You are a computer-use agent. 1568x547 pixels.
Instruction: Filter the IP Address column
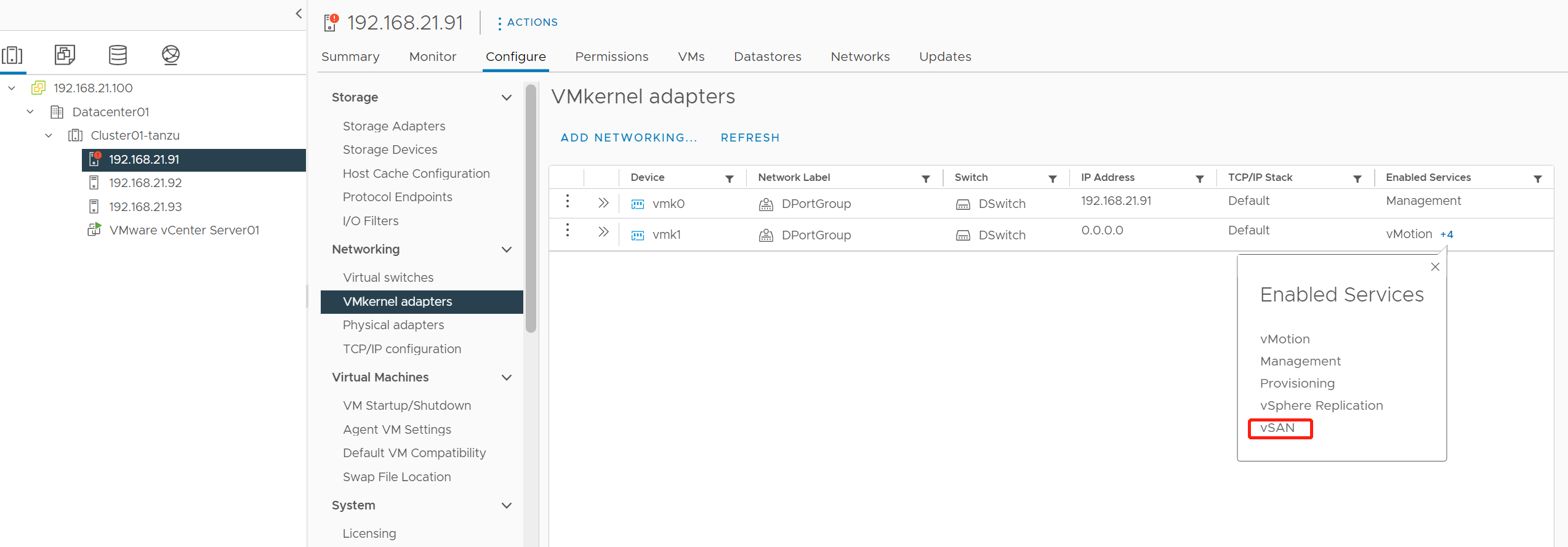(1200, 178)
